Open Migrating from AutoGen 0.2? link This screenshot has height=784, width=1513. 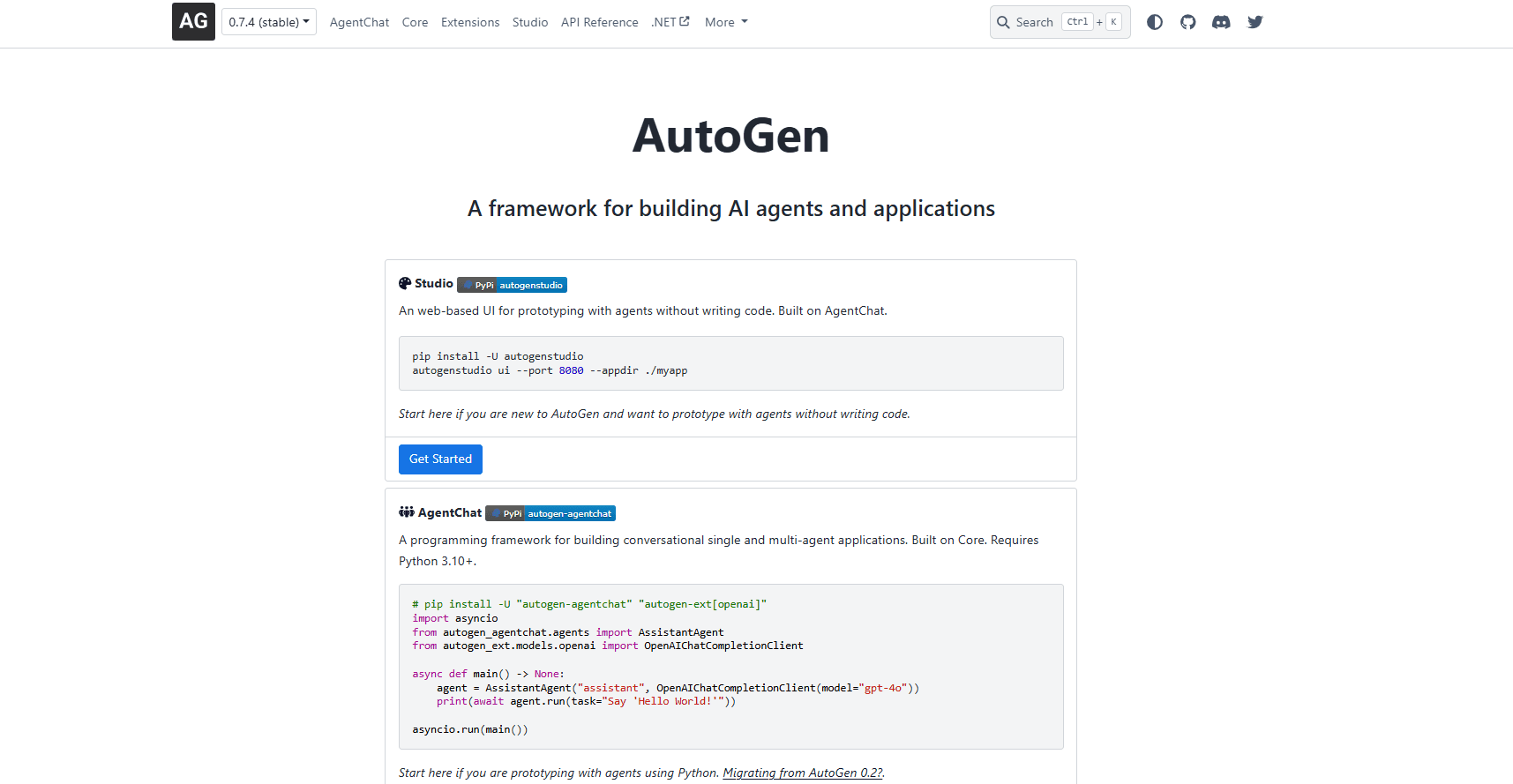click(x=802, y=773)
